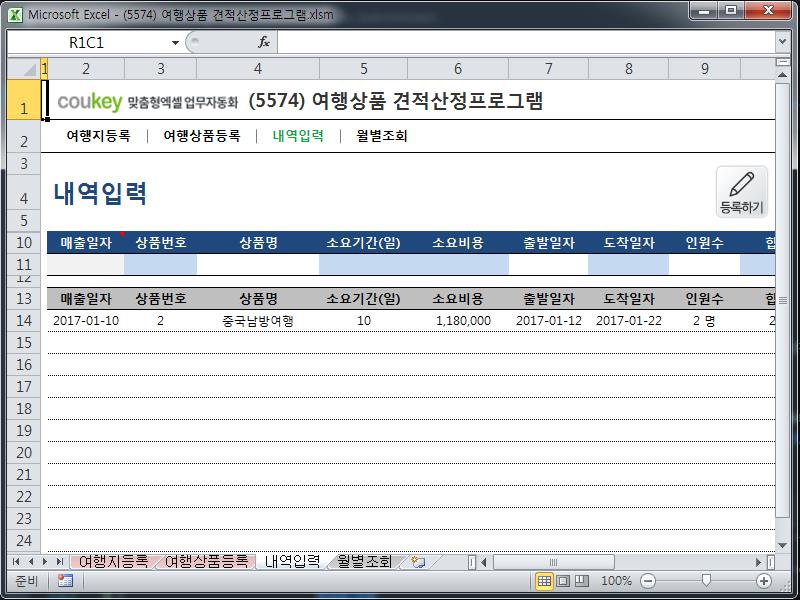Click the Name Box showing R1C1
This screenshot has height=600, width=800.
pyautogui.click(x=87, y=43)
